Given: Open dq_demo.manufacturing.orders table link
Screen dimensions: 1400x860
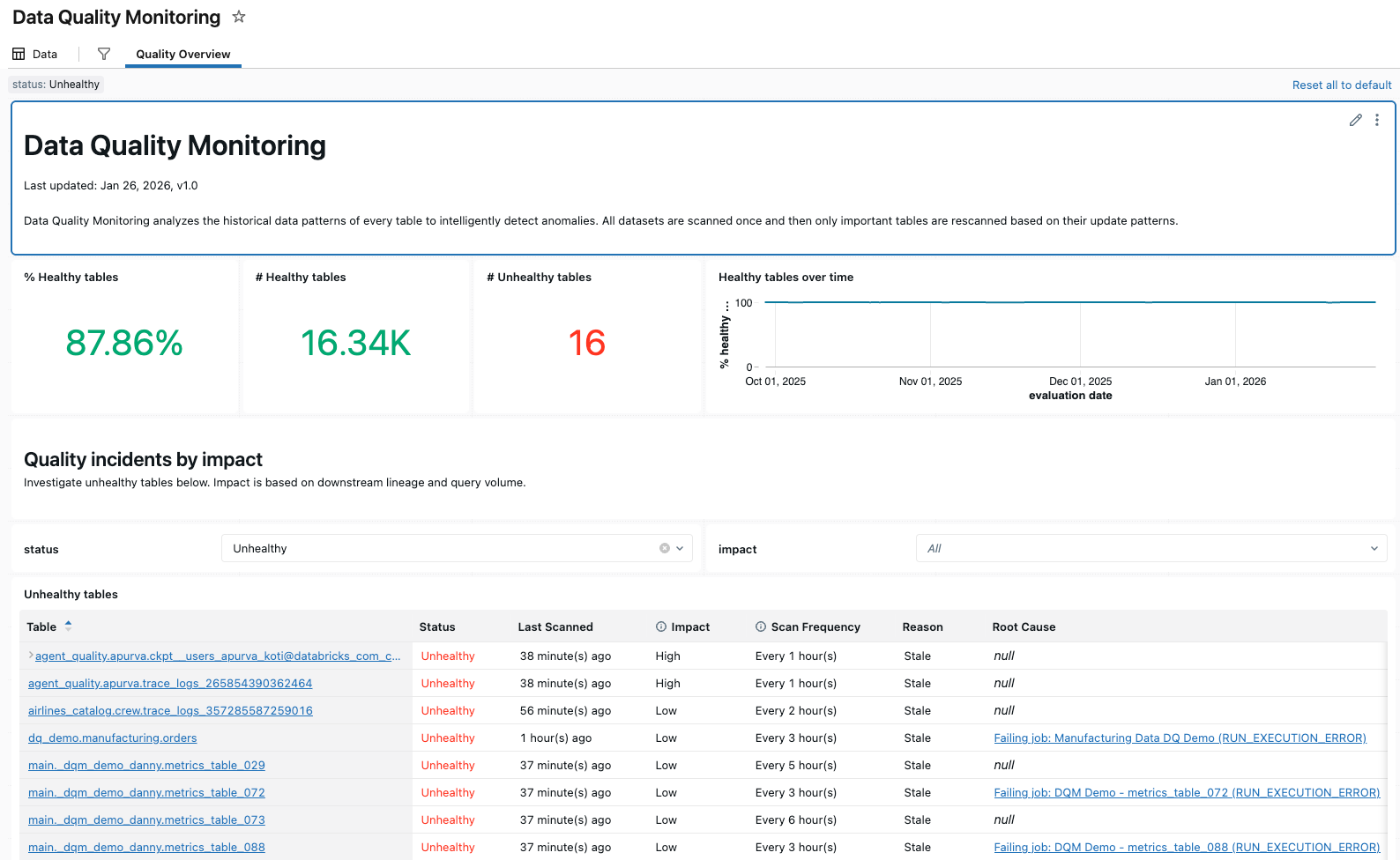Looking at the screenshot, I should tap(112, 738).
